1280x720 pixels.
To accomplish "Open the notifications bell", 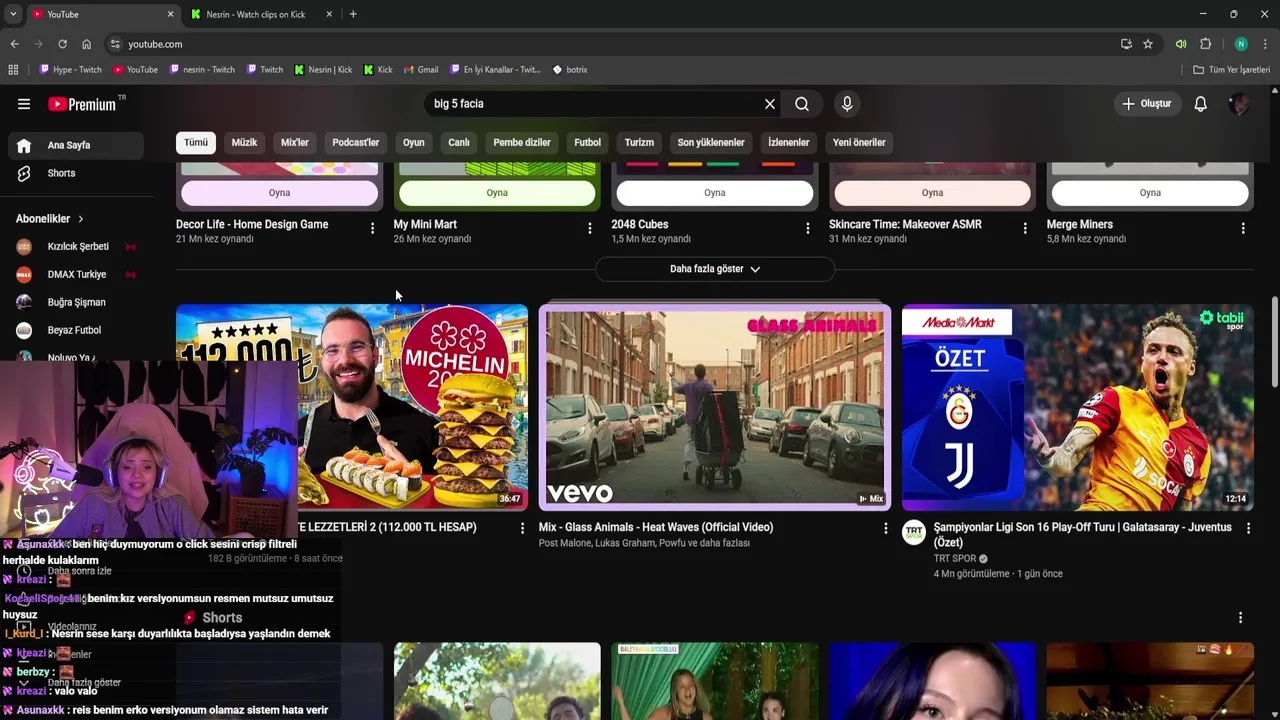I will (x=1200, y=104).
